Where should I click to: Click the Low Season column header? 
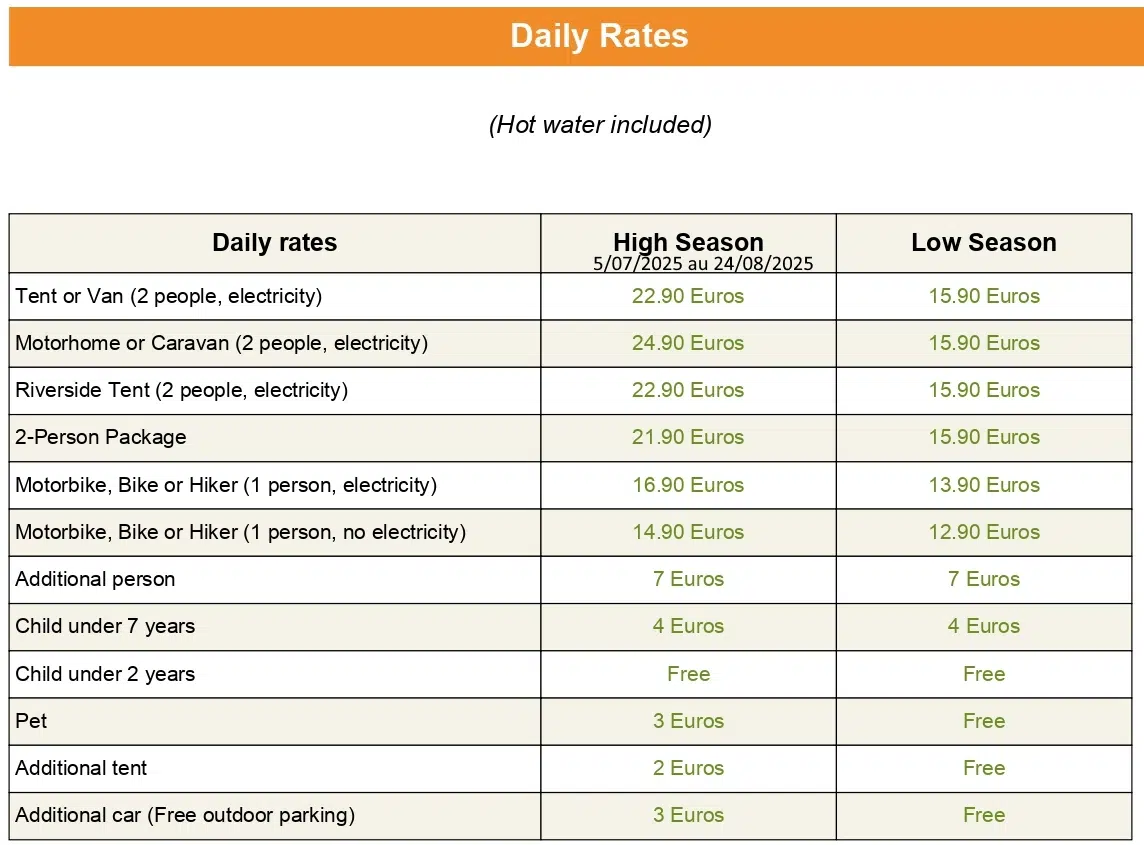(983, 242)
